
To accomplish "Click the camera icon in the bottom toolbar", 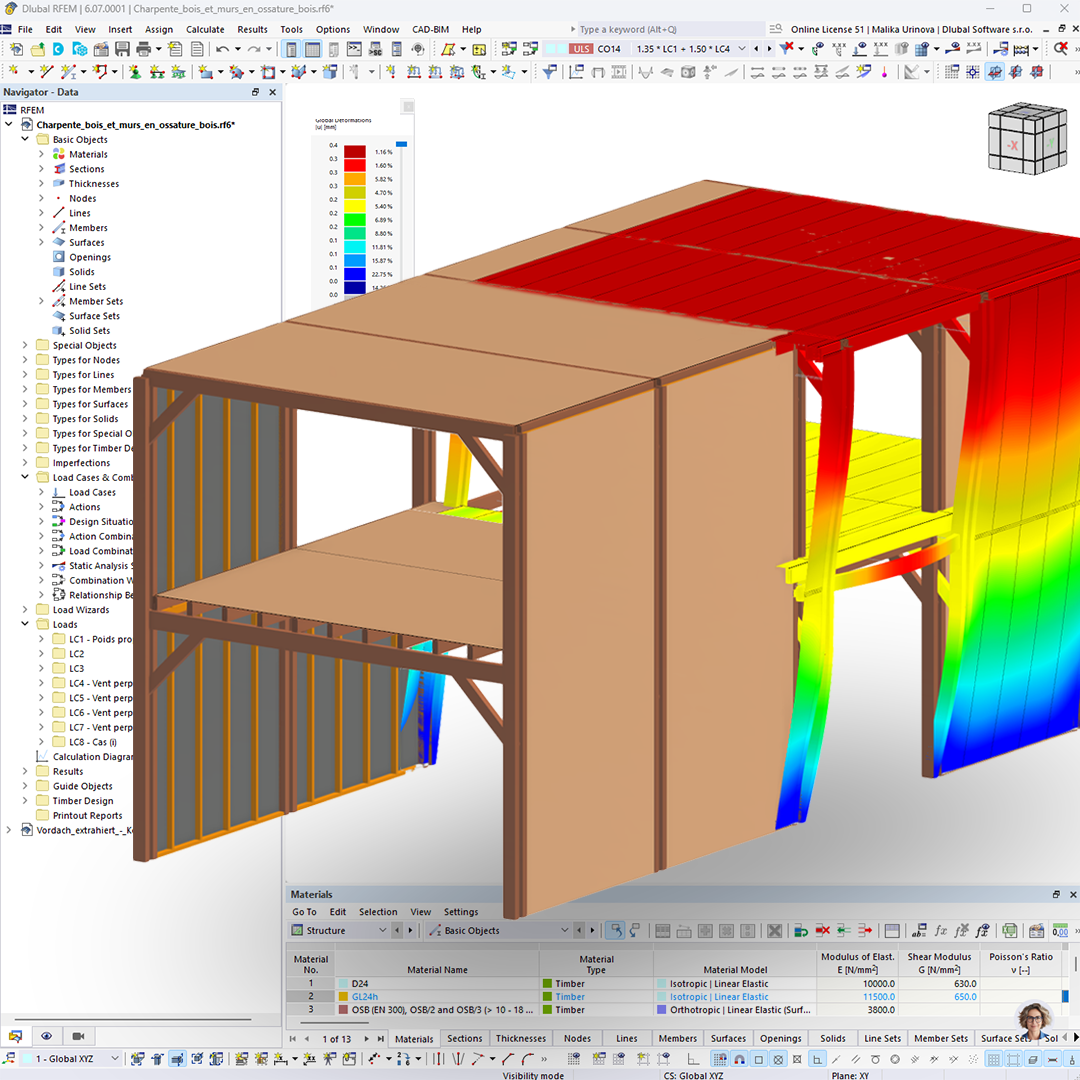I will 79,1036.
